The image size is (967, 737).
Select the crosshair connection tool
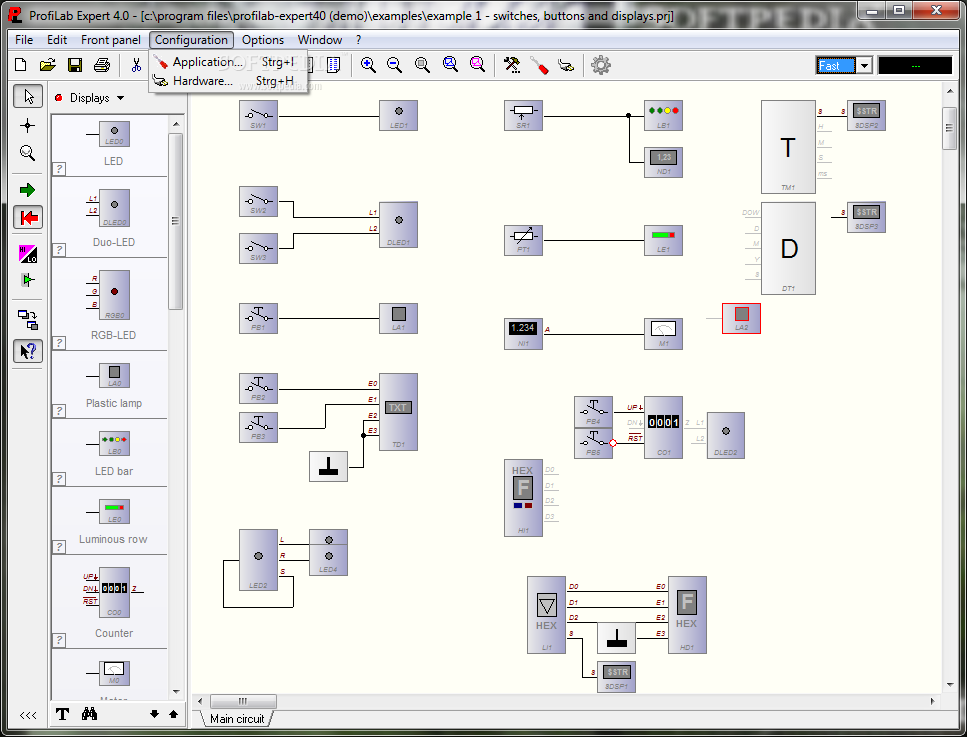[x=27, y=126]
